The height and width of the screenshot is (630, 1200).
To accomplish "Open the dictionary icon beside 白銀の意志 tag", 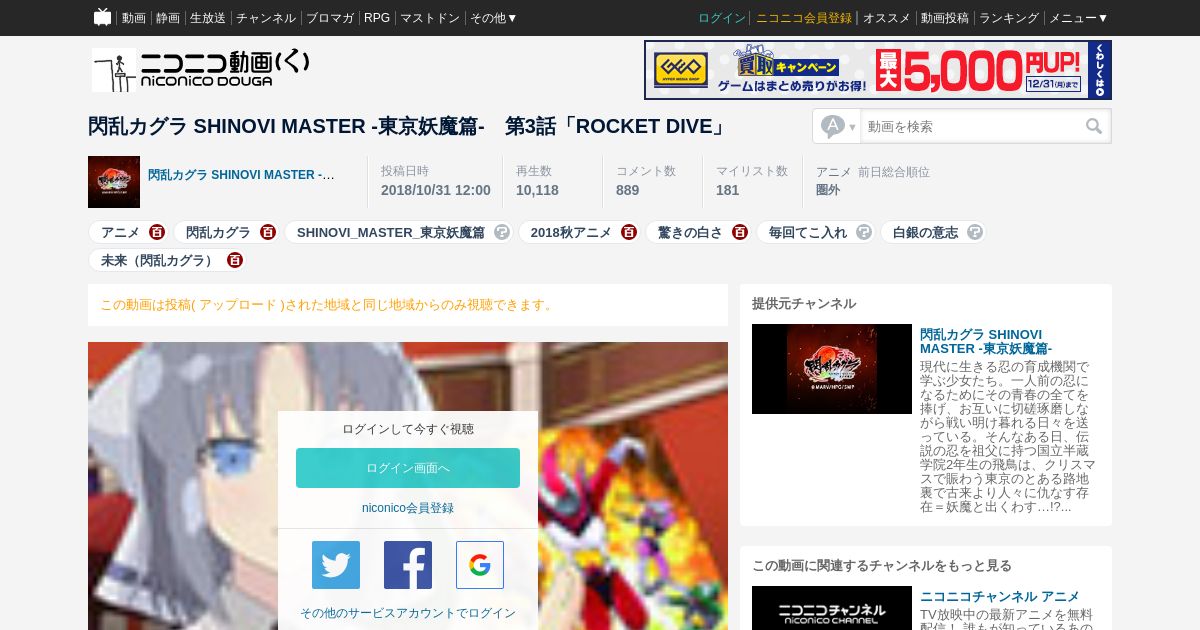I will tap(975, 232).
